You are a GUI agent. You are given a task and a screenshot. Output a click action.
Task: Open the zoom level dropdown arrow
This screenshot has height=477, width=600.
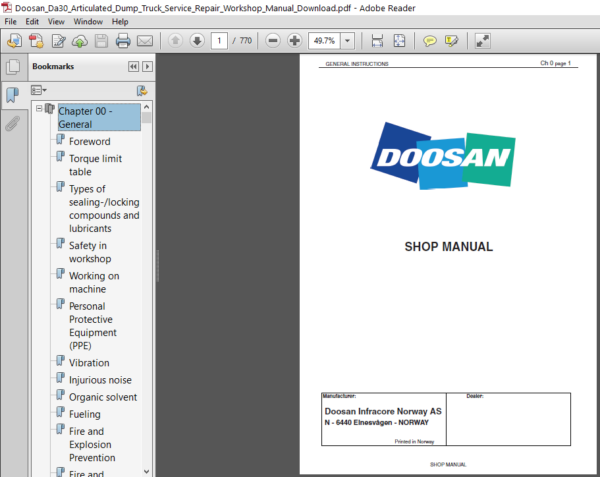(347, 41)
